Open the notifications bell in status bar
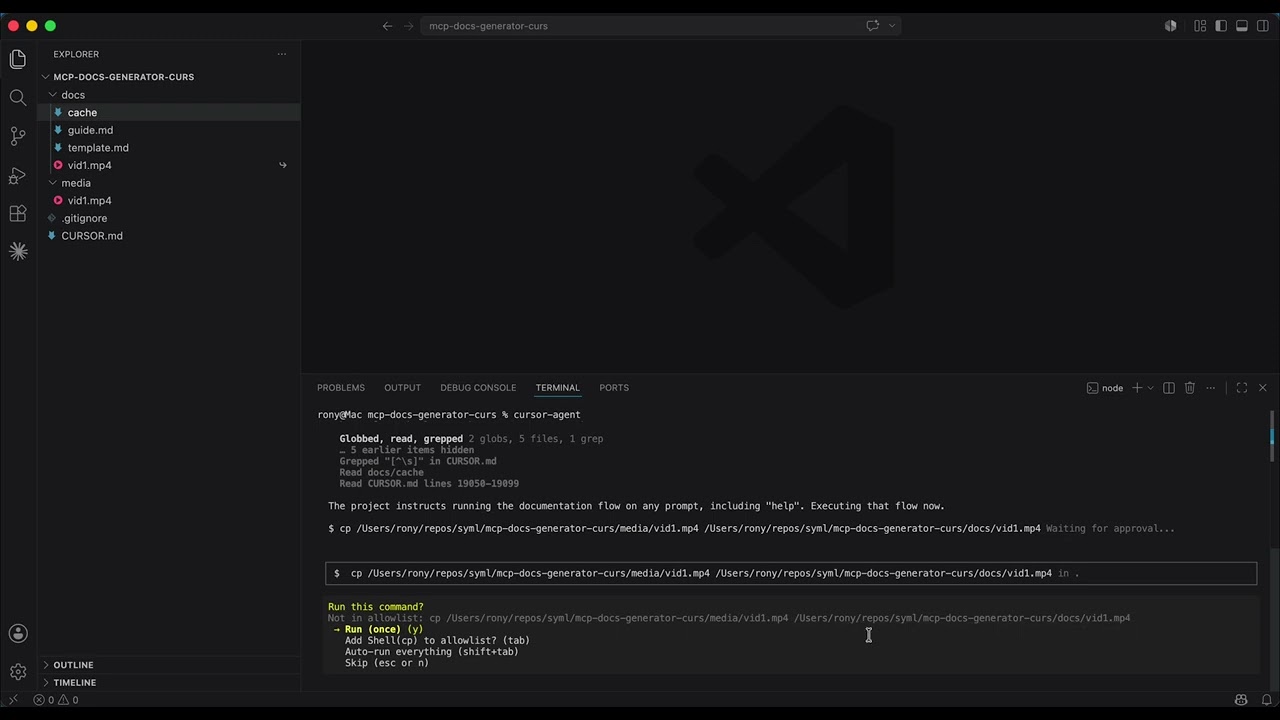1280x720 pixels. pyautogui.click(x=1266, y=700)
